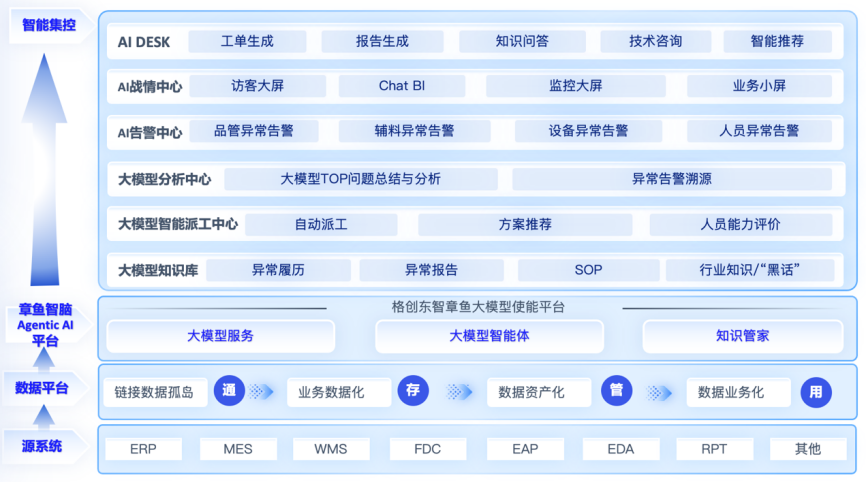Click the 大模型智能体 button
Viewport: 866px width, 482px height.
[x=489, y=336]
